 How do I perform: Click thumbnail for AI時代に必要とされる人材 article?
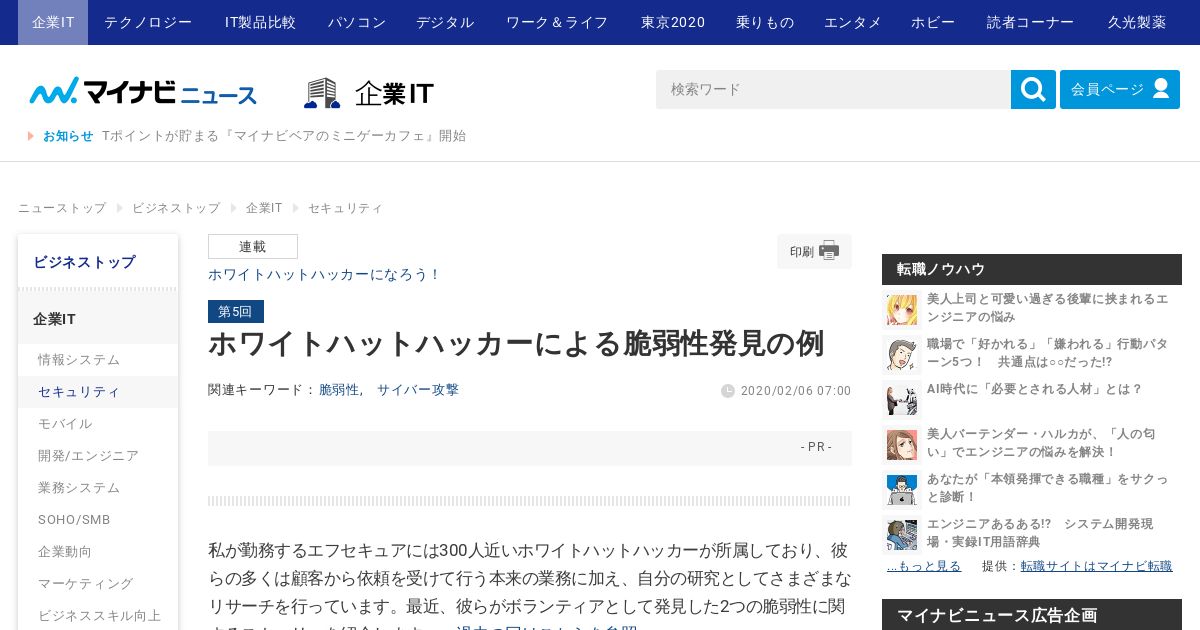(902, 399)
